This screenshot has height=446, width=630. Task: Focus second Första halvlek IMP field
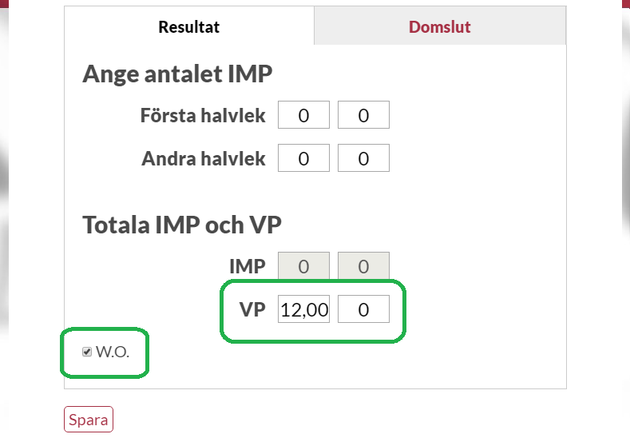pyautogui.click(x=363, y=115)
